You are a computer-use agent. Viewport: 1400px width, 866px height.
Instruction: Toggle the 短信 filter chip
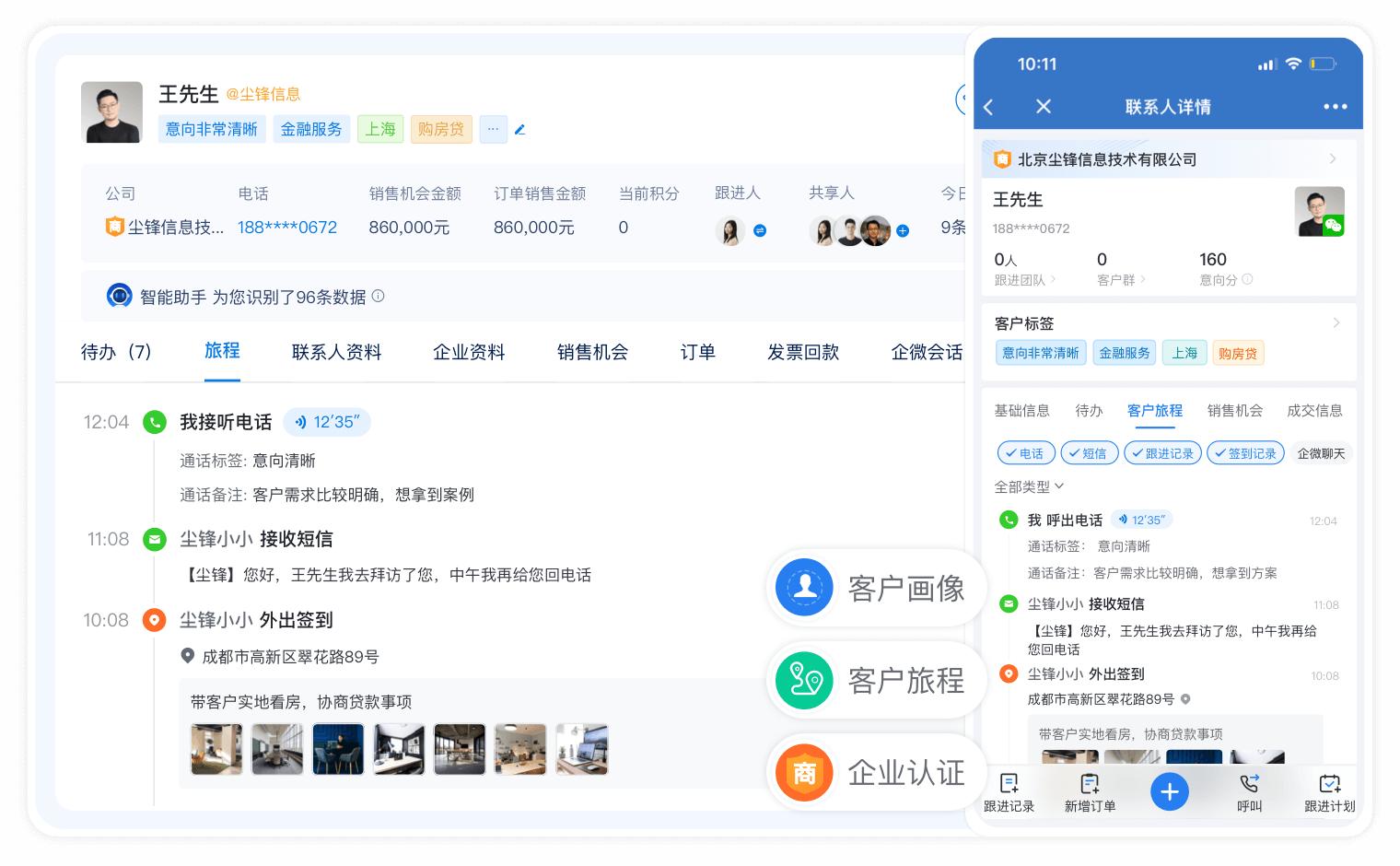pos(1090,453)
